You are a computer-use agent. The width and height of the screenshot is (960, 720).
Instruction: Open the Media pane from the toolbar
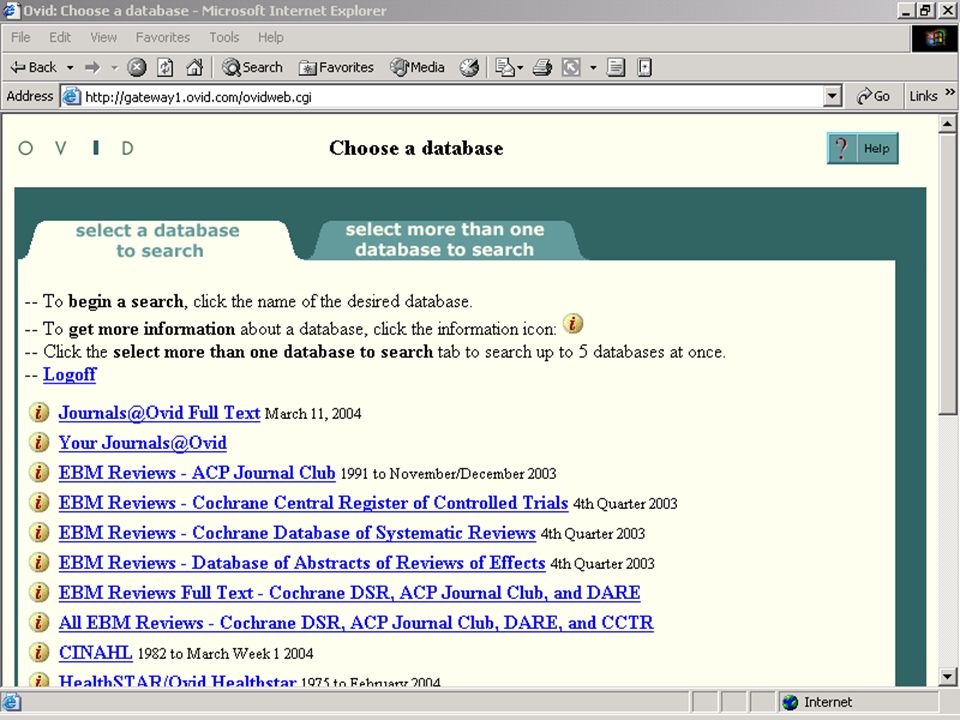[418, 67]
